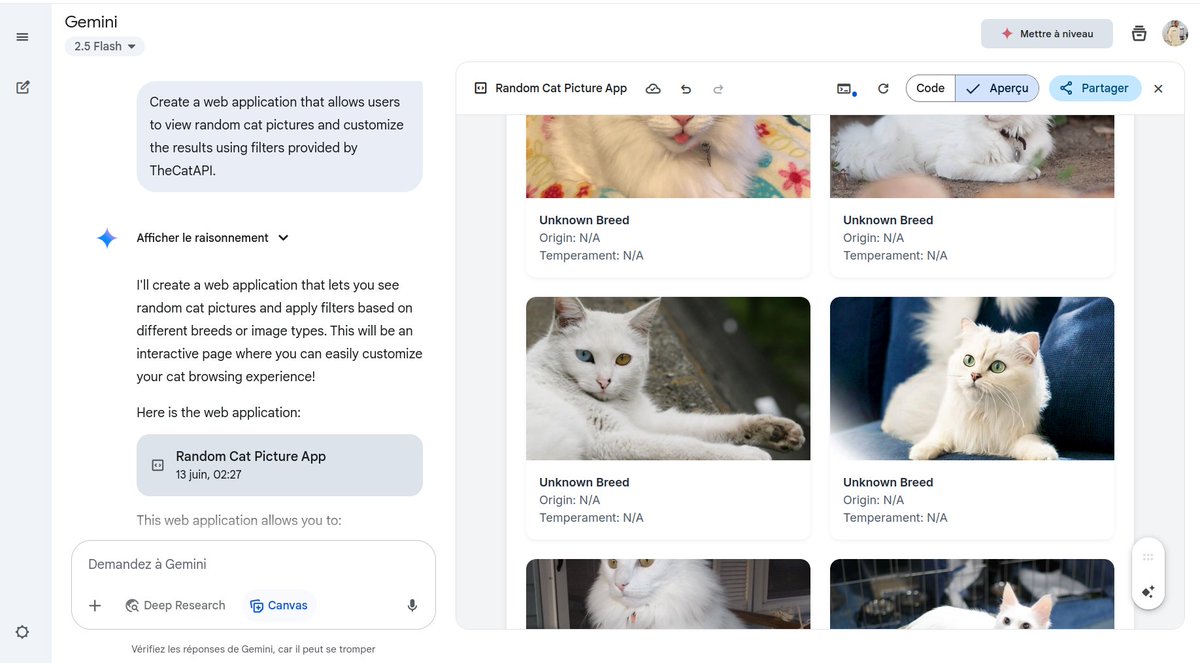Click the Mettre à niveau upgrade button
Screen dimensions: 1200x663
pos(1047,33)
